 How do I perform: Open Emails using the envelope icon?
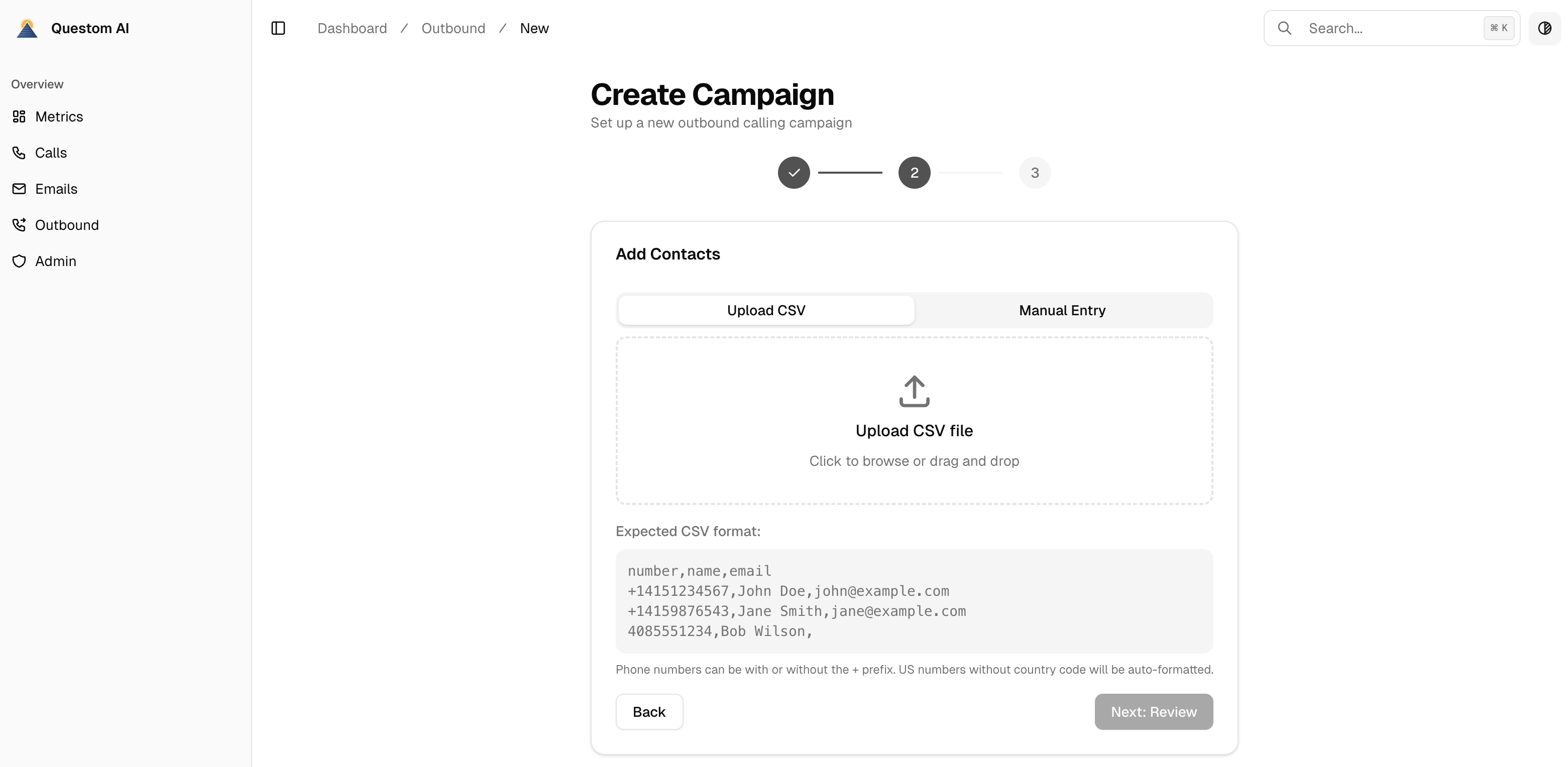click(19, 189)
